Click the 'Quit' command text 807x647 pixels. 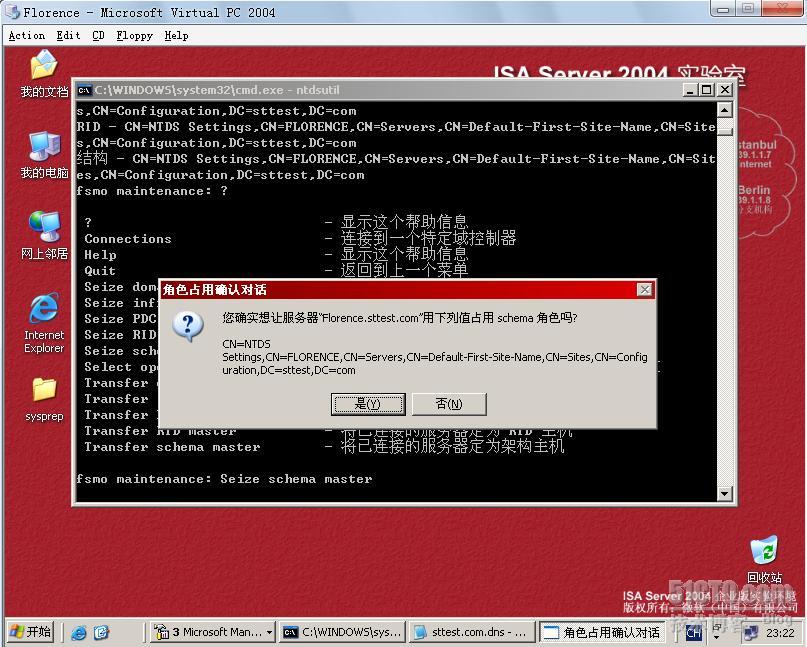click(100, 271)
